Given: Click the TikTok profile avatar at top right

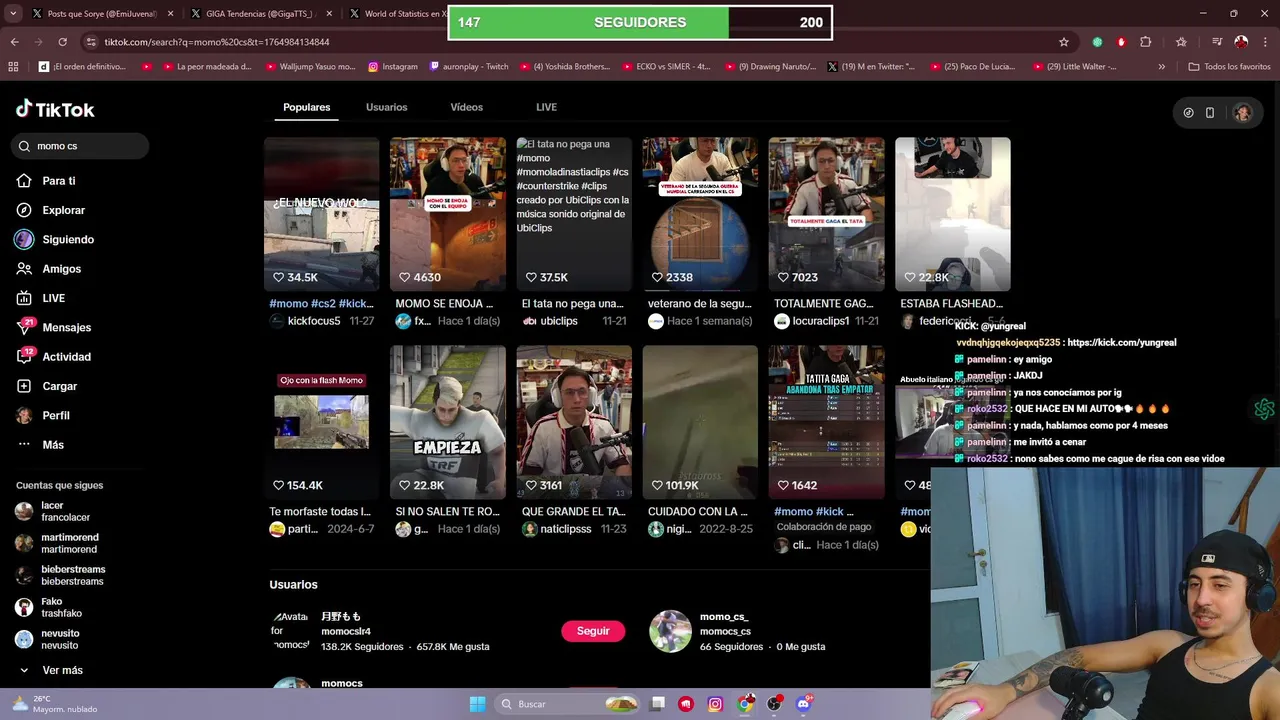Looking at the screenshot, I should click(1242, 113).
